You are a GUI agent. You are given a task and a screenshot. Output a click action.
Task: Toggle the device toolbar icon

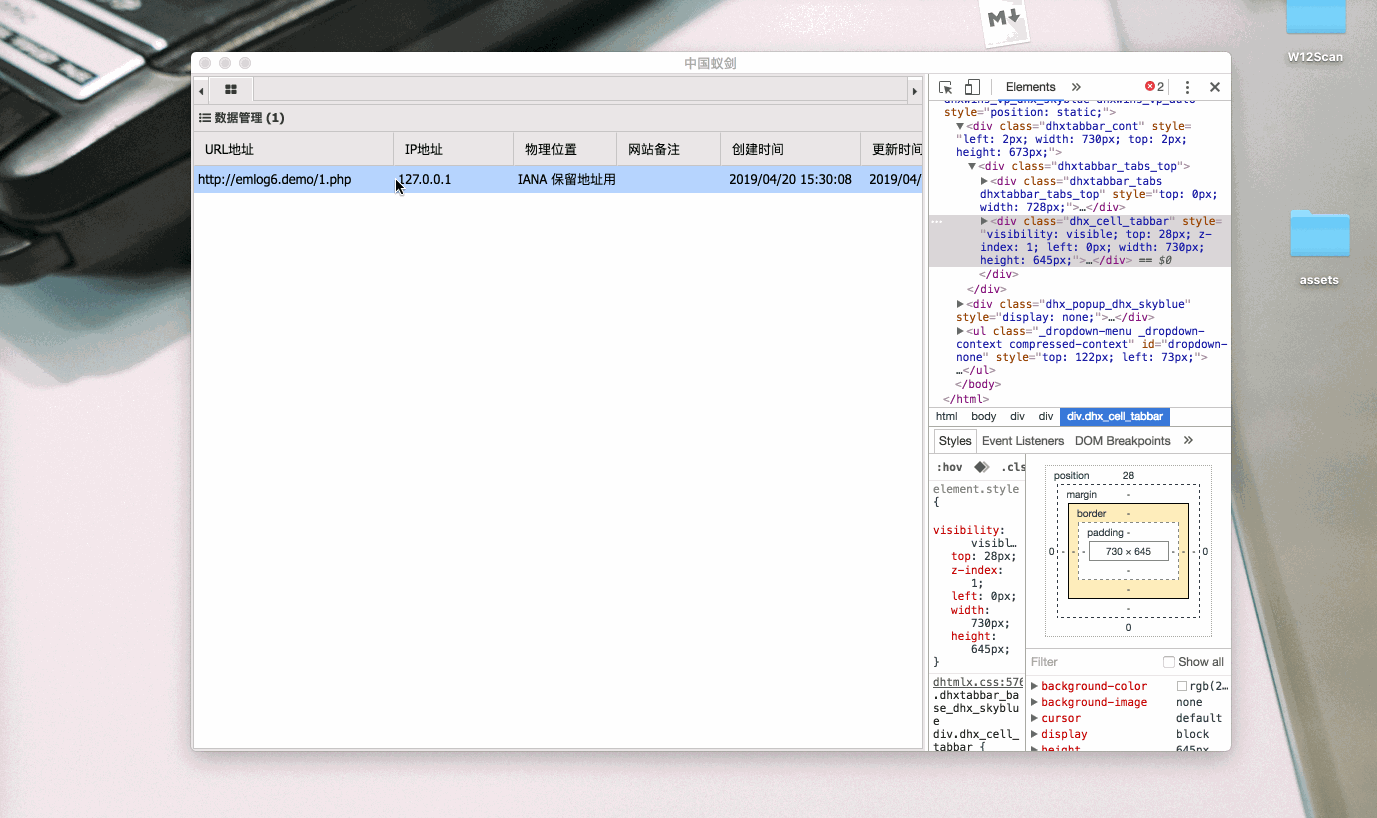click(972, 87)
